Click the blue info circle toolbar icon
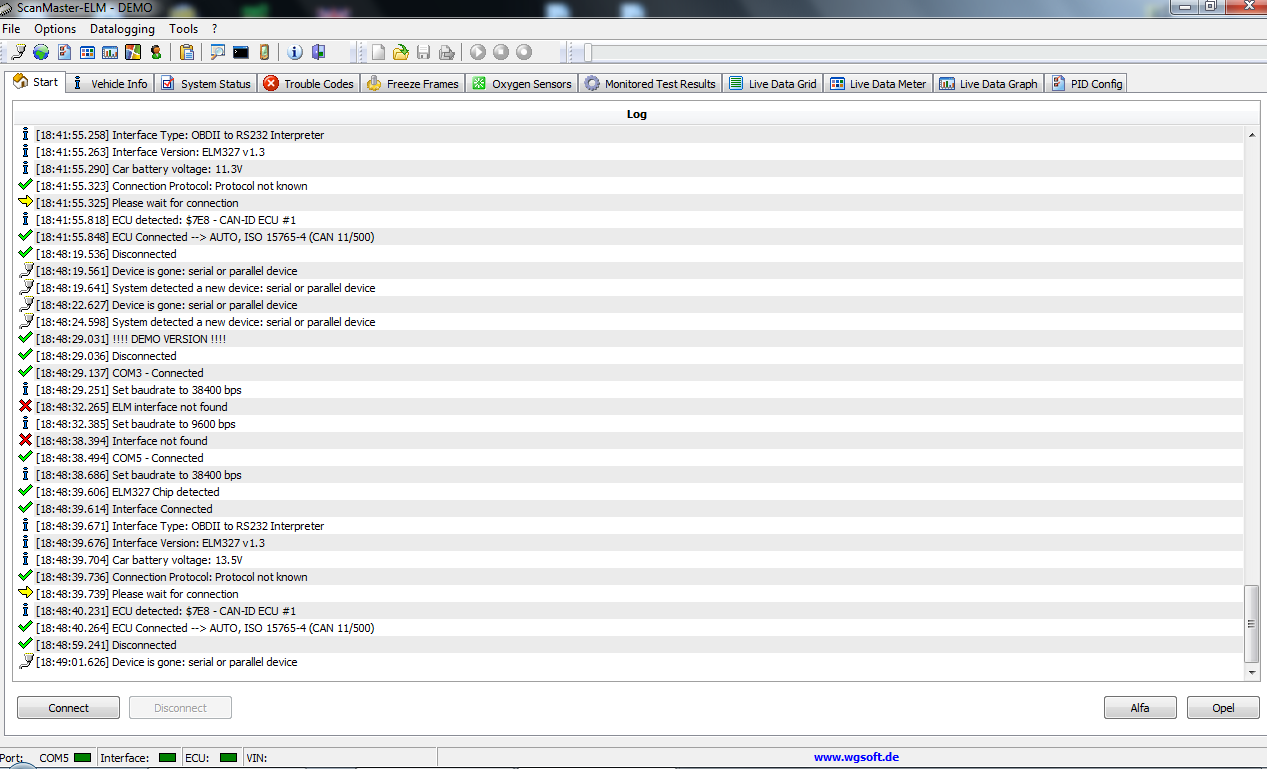The image size is (1267, 769). [295, 52]
